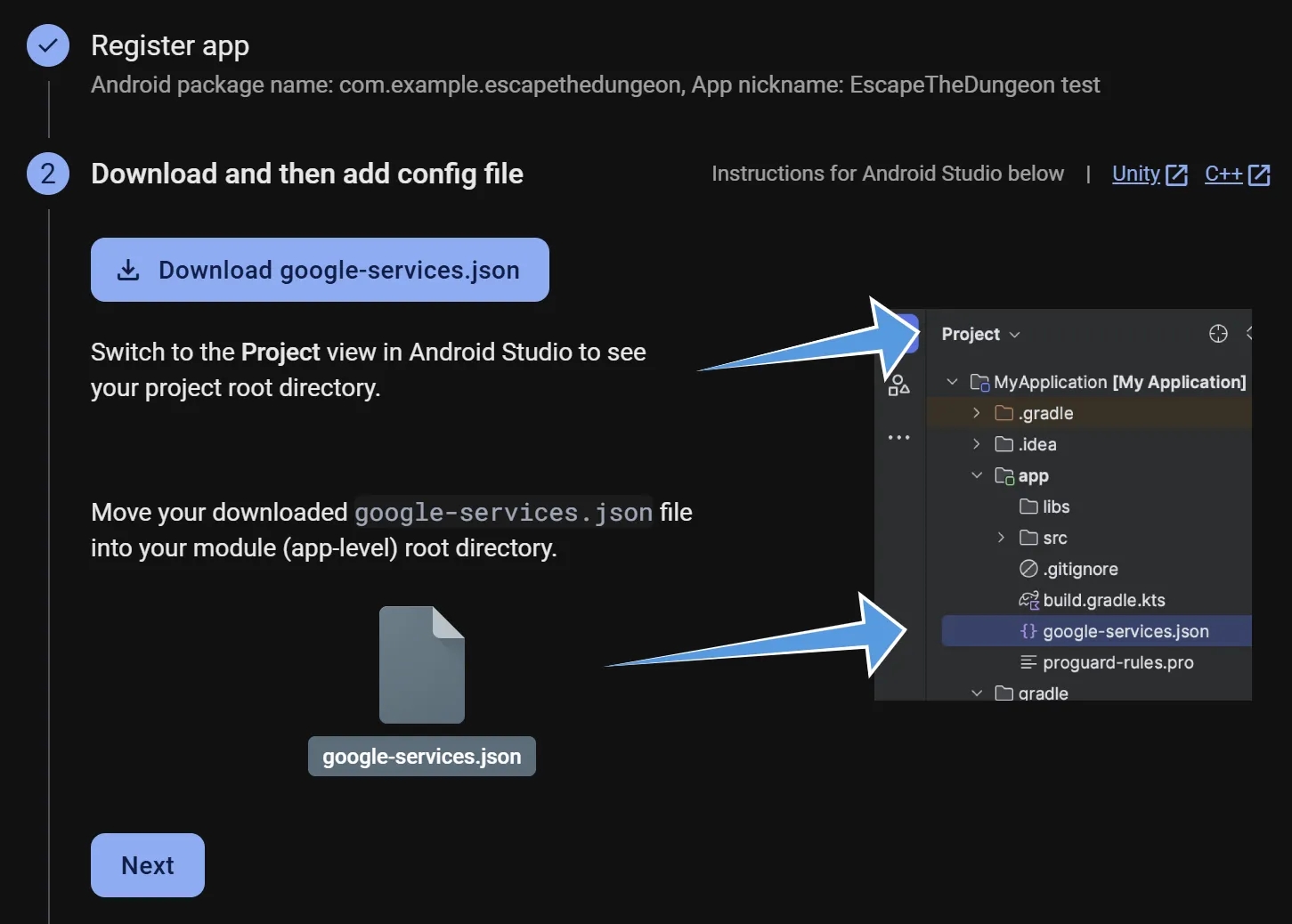
Task: Click the Instructions for Android Studio below text
Action: pos(888,174)
